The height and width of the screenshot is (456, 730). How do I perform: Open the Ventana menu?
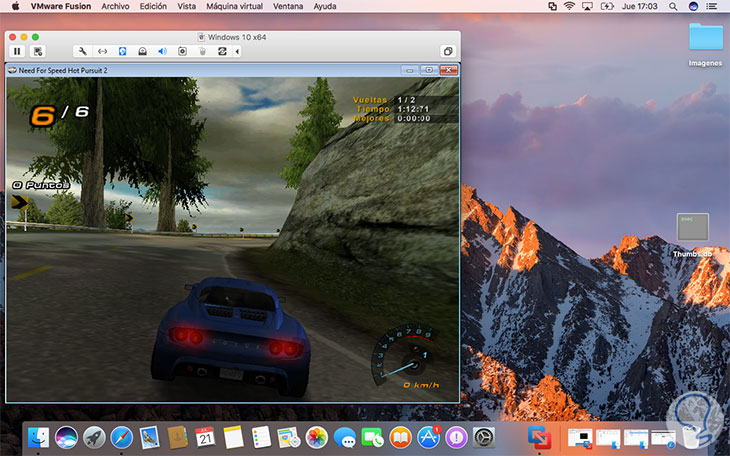tap(288, 6)
